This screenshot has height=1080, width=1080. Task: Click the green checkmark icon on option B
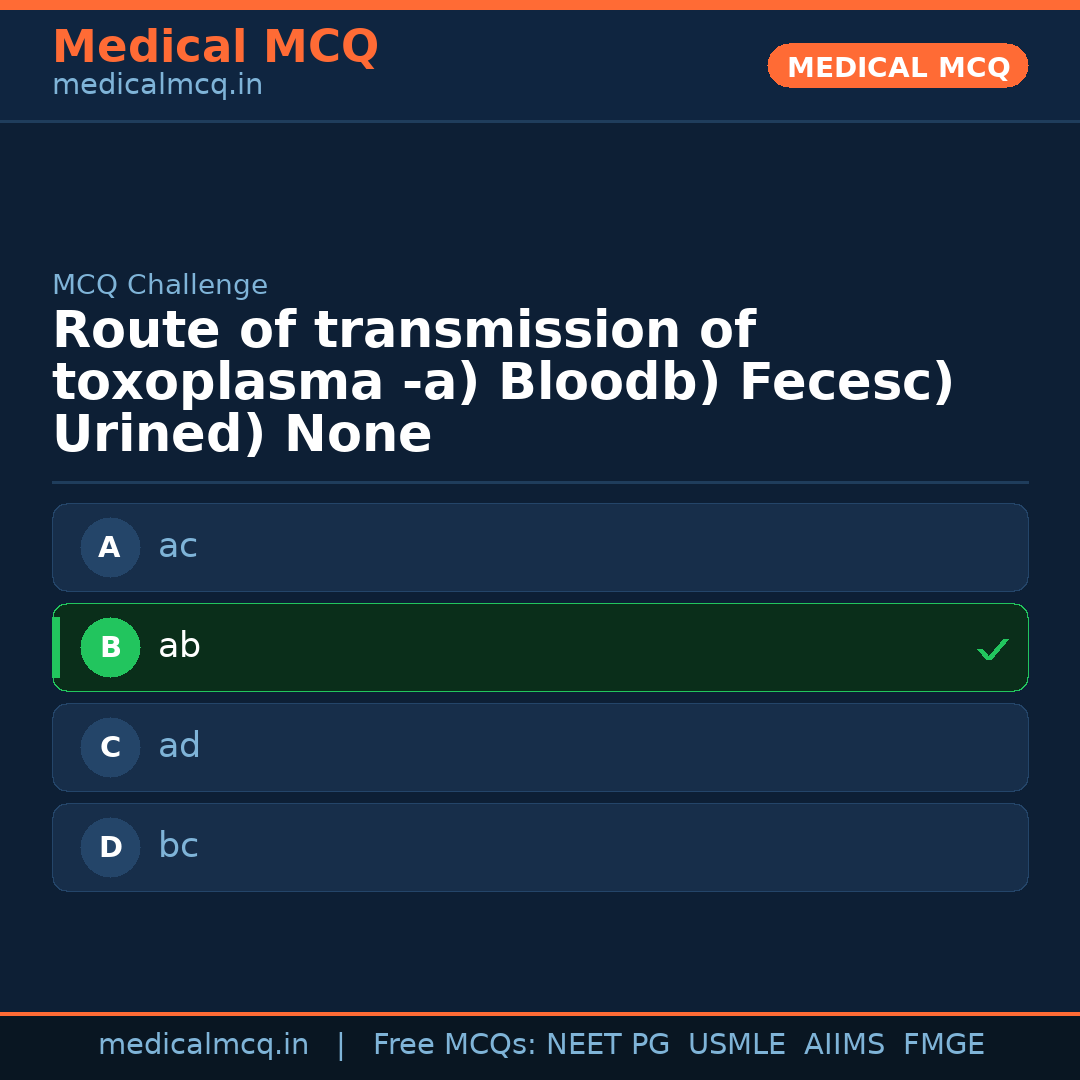(992, 649)
